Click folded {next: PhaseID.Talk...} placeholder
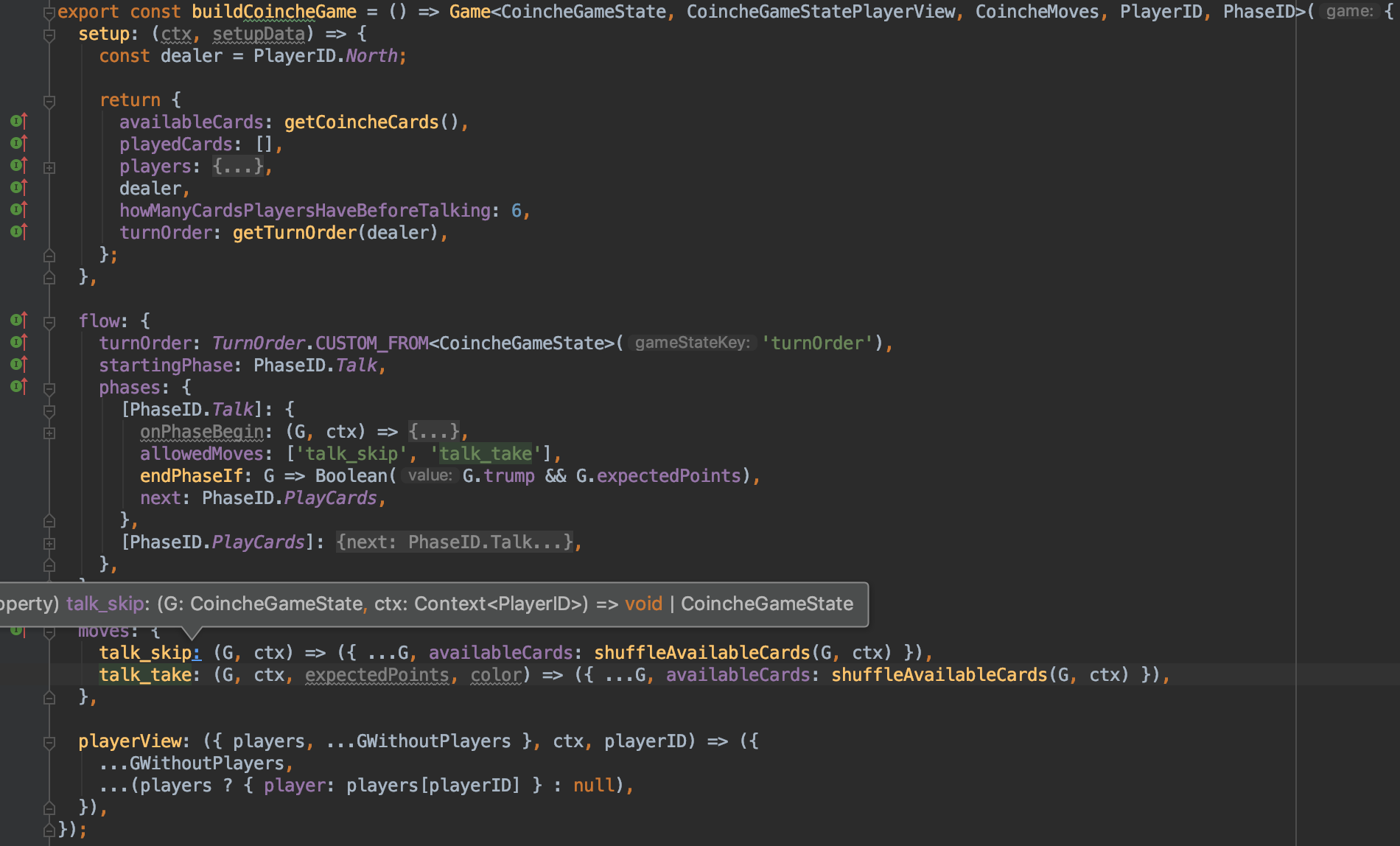This screenshot has height=846, width=1400. [455, 542]
